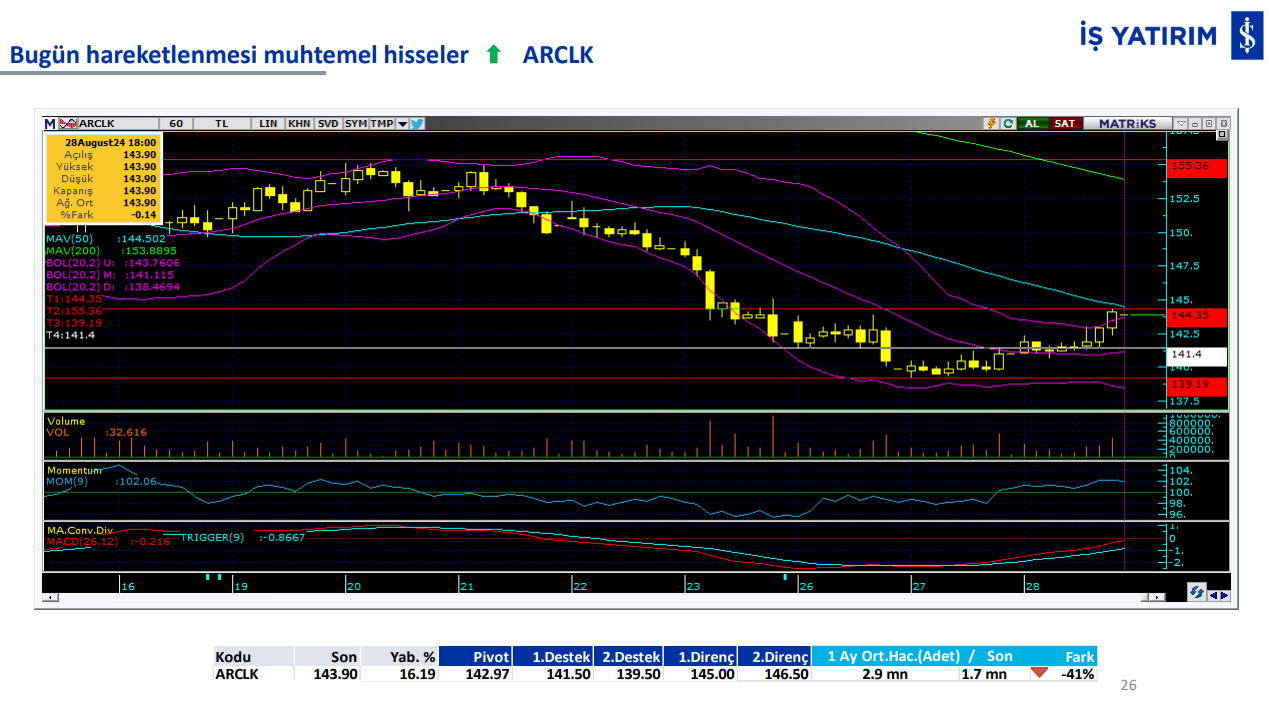Open the 60 minute period selector

[x=176, y=124]
